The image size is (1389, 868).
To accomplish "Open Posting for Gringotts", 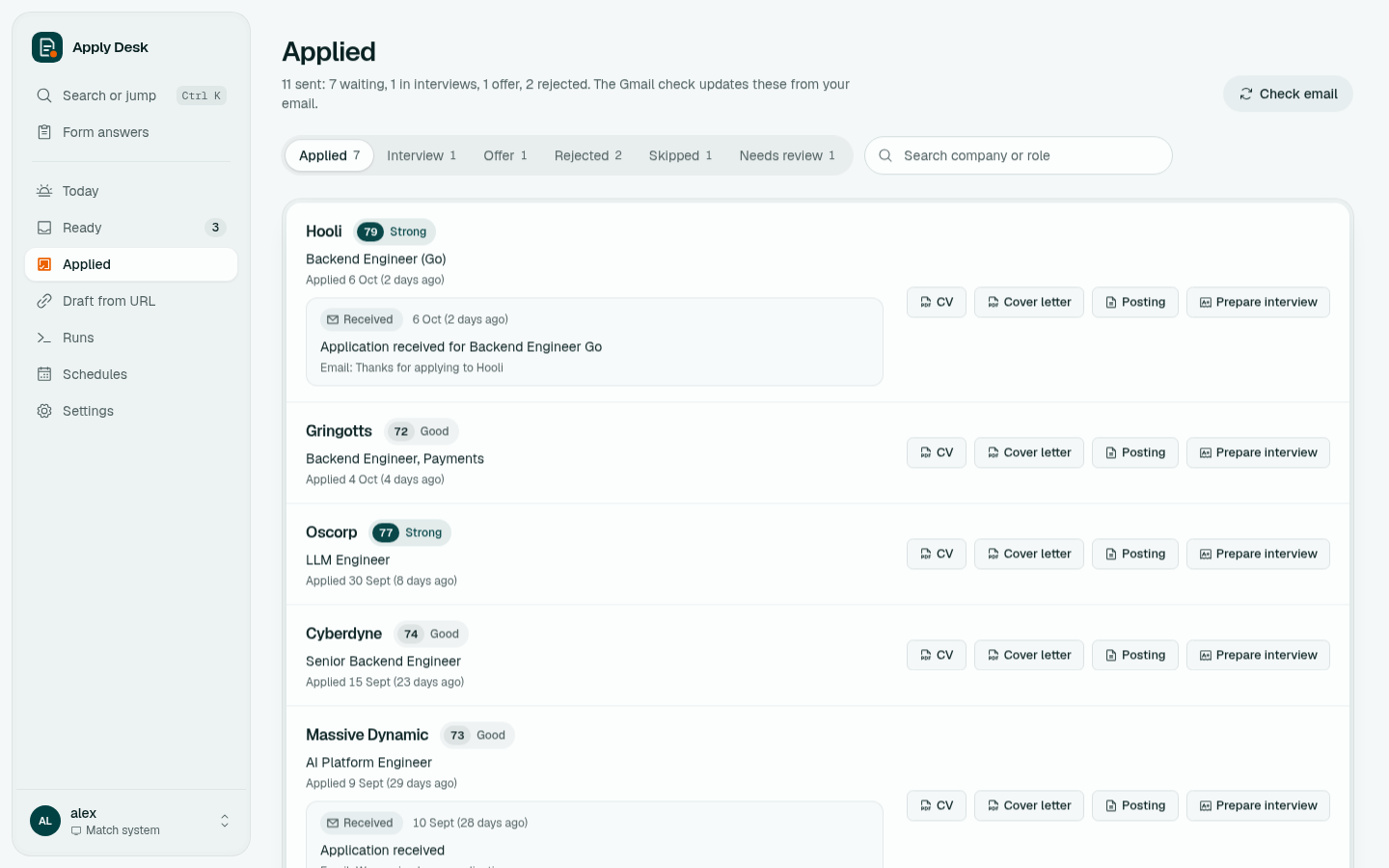I will point(1135,452).
